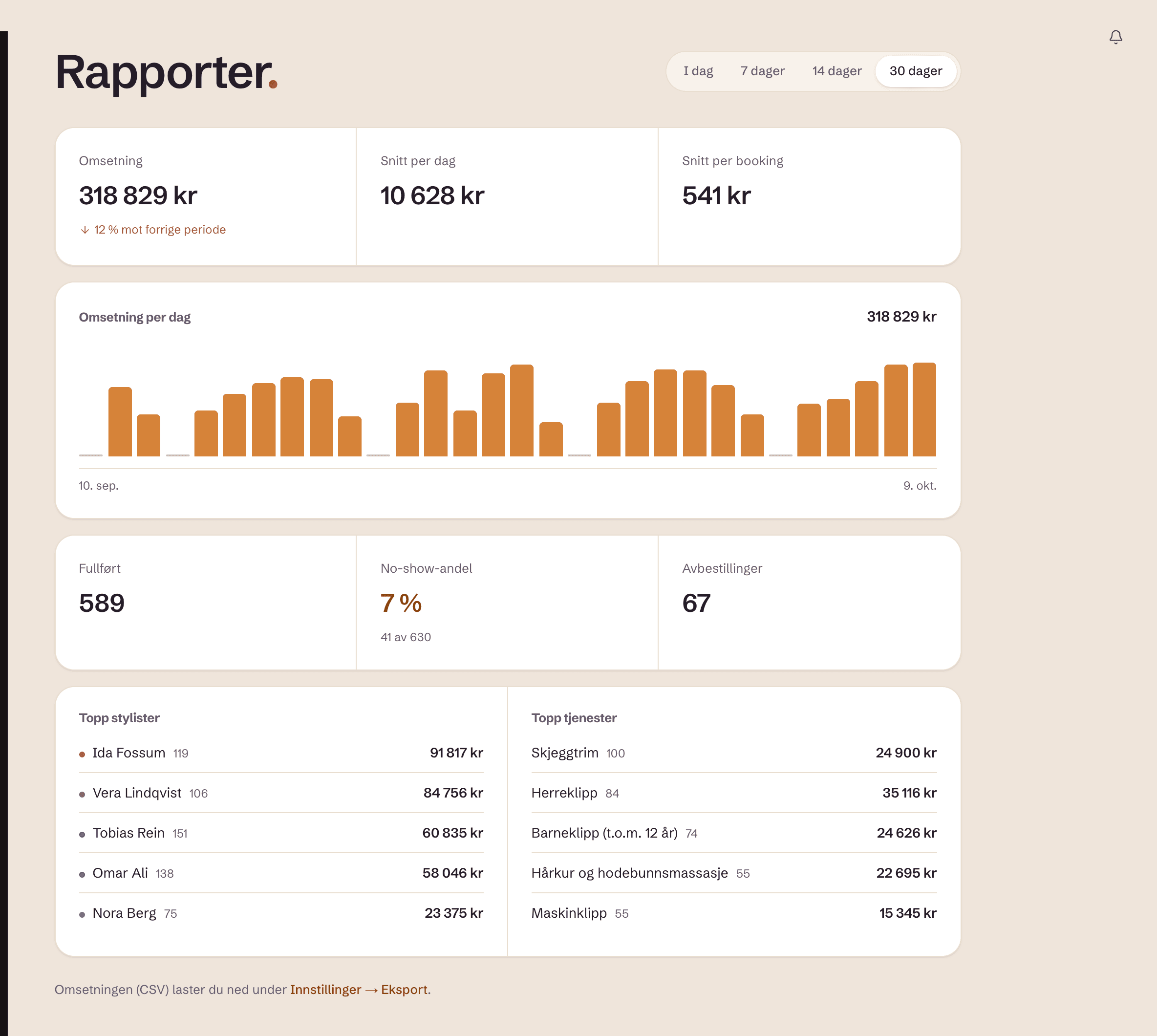Click the Topp stylister heading

coord(119,718)
